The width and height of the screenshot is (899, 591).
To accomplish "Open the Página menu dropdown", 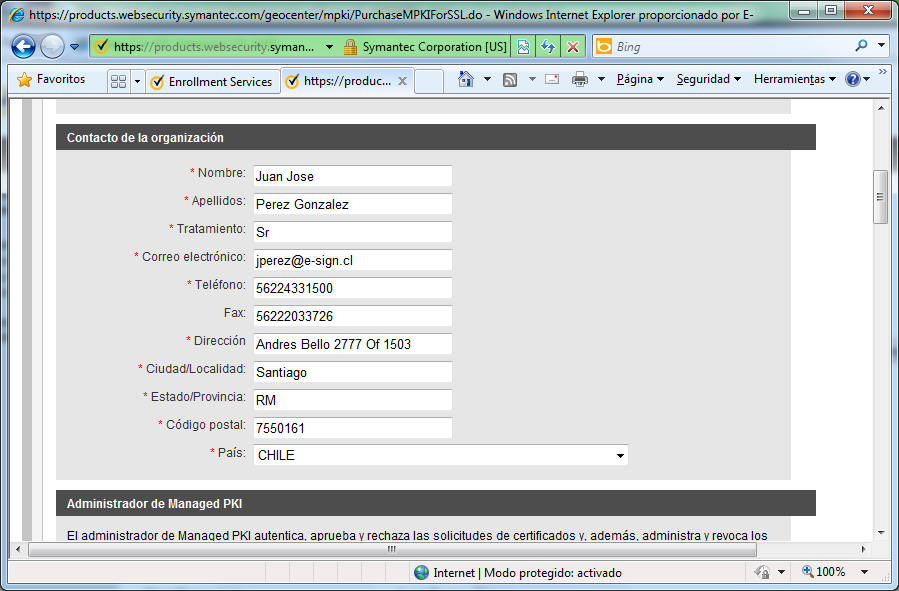I will [640, 80].
